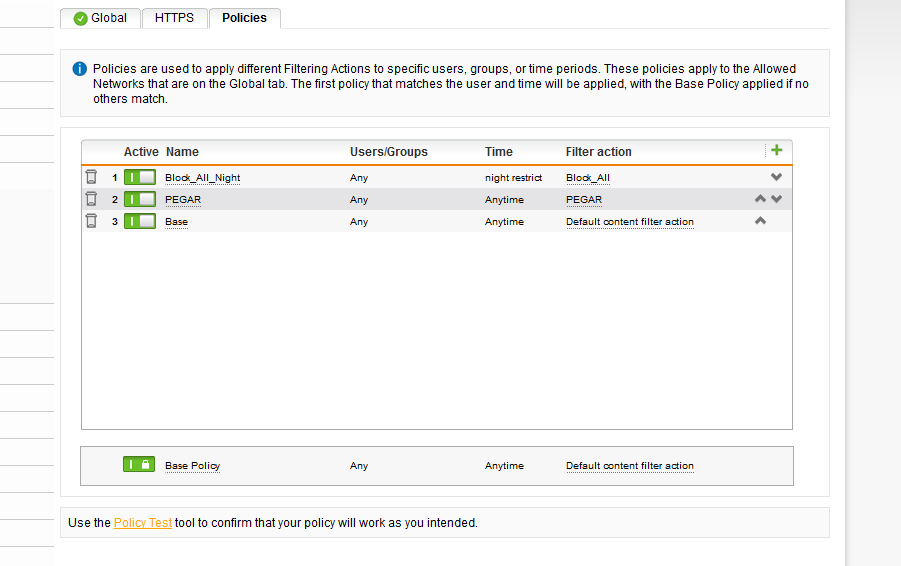Move Base policy up with arrow
This screenshot has width=901, height=566.
tap(760, 221)
